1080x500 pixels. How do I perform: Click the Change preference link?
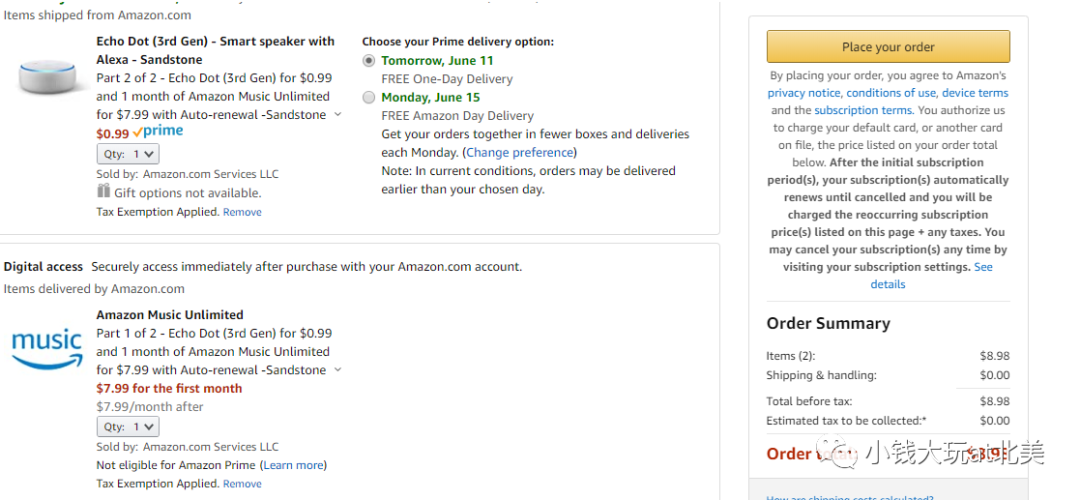pyautogui.click(x=519, y=152)
